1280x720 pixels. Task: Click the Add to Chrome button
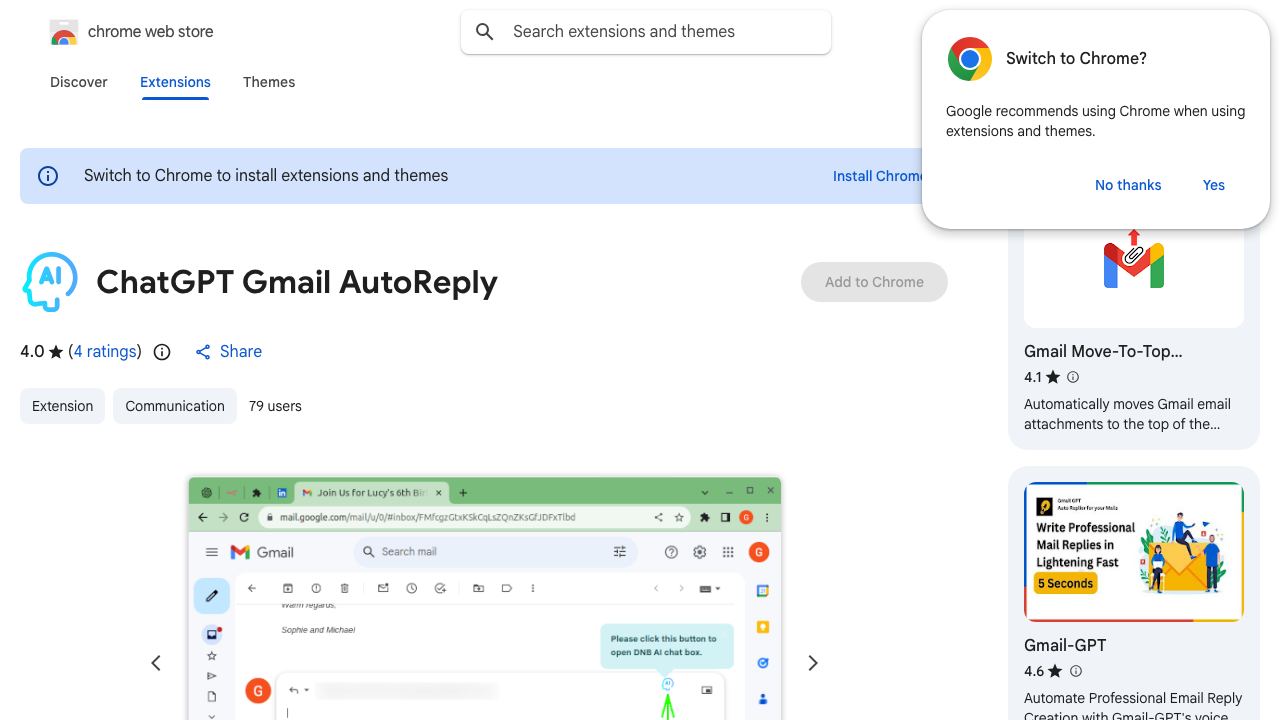(874, 282)
